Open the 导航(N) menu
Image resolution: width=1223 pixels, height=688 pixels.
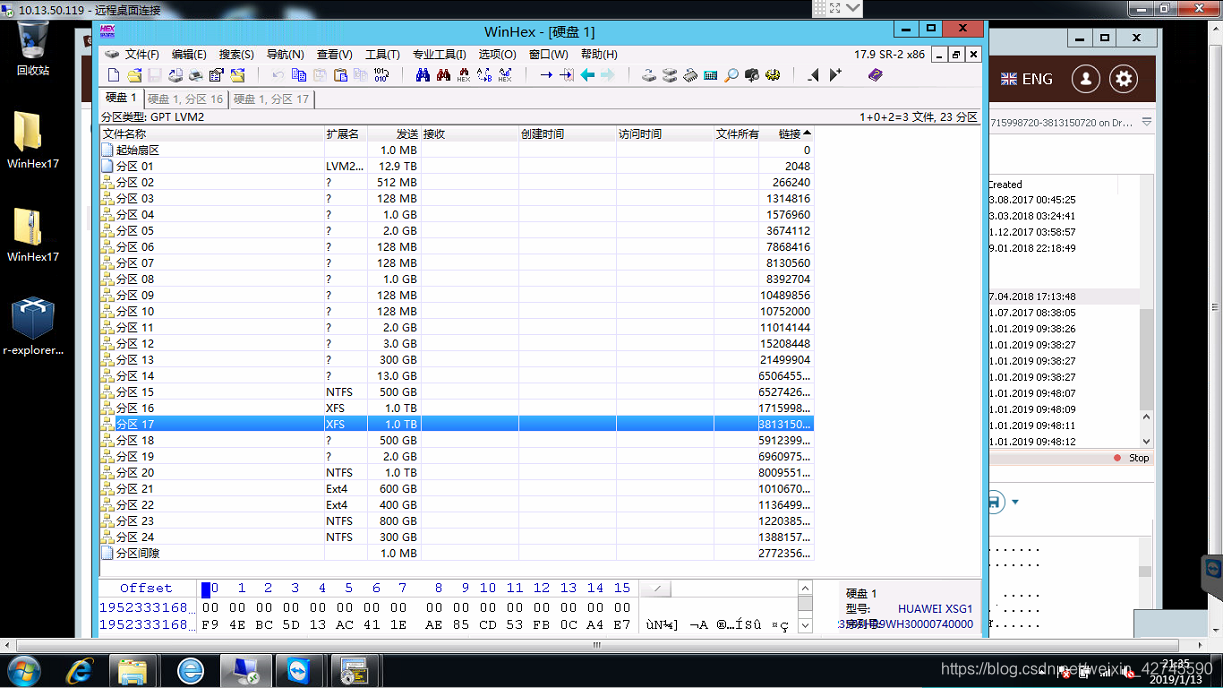[x=284, y=54]
